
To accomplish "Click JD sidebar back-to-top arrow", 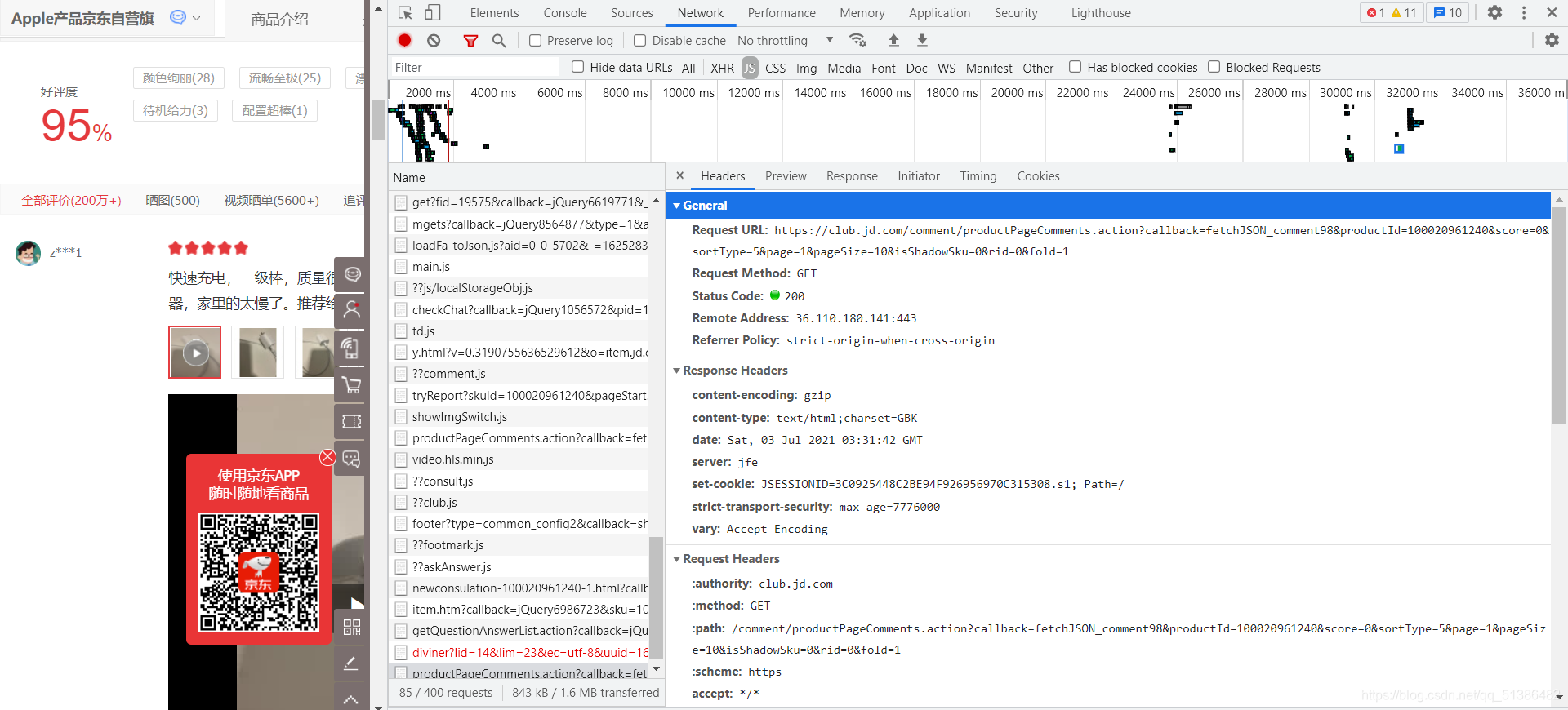I will [352, 699].
